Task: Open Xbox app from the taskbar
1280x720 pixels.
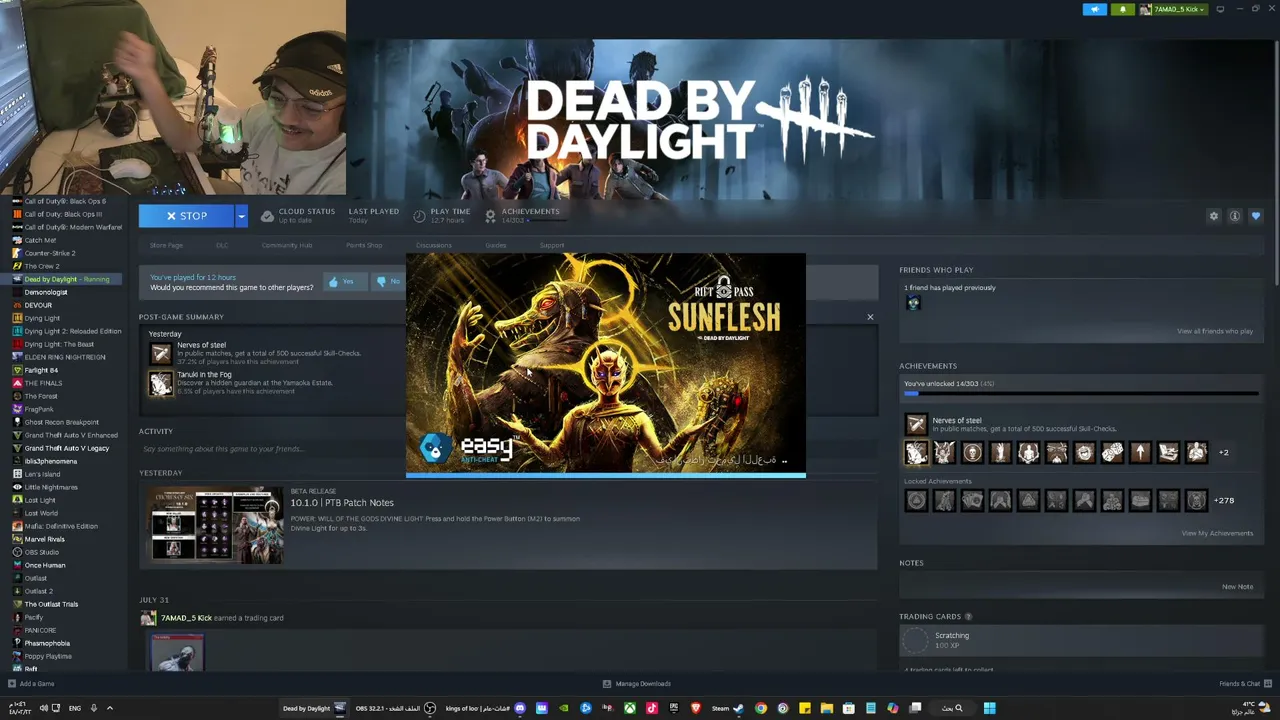Action: (x=630, y=708)
